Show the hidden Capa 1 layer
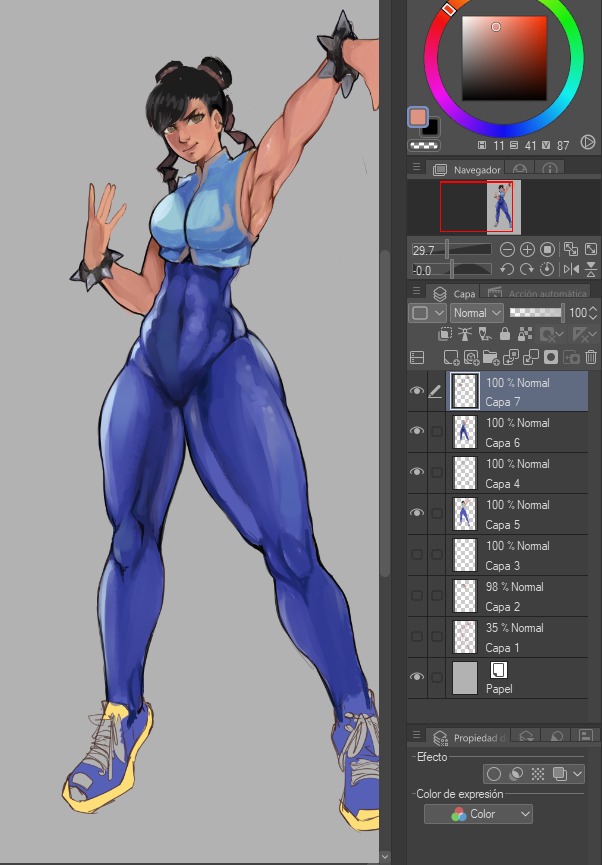The height and width of the screenshot is (865, 602). click(x=417, y=636)
